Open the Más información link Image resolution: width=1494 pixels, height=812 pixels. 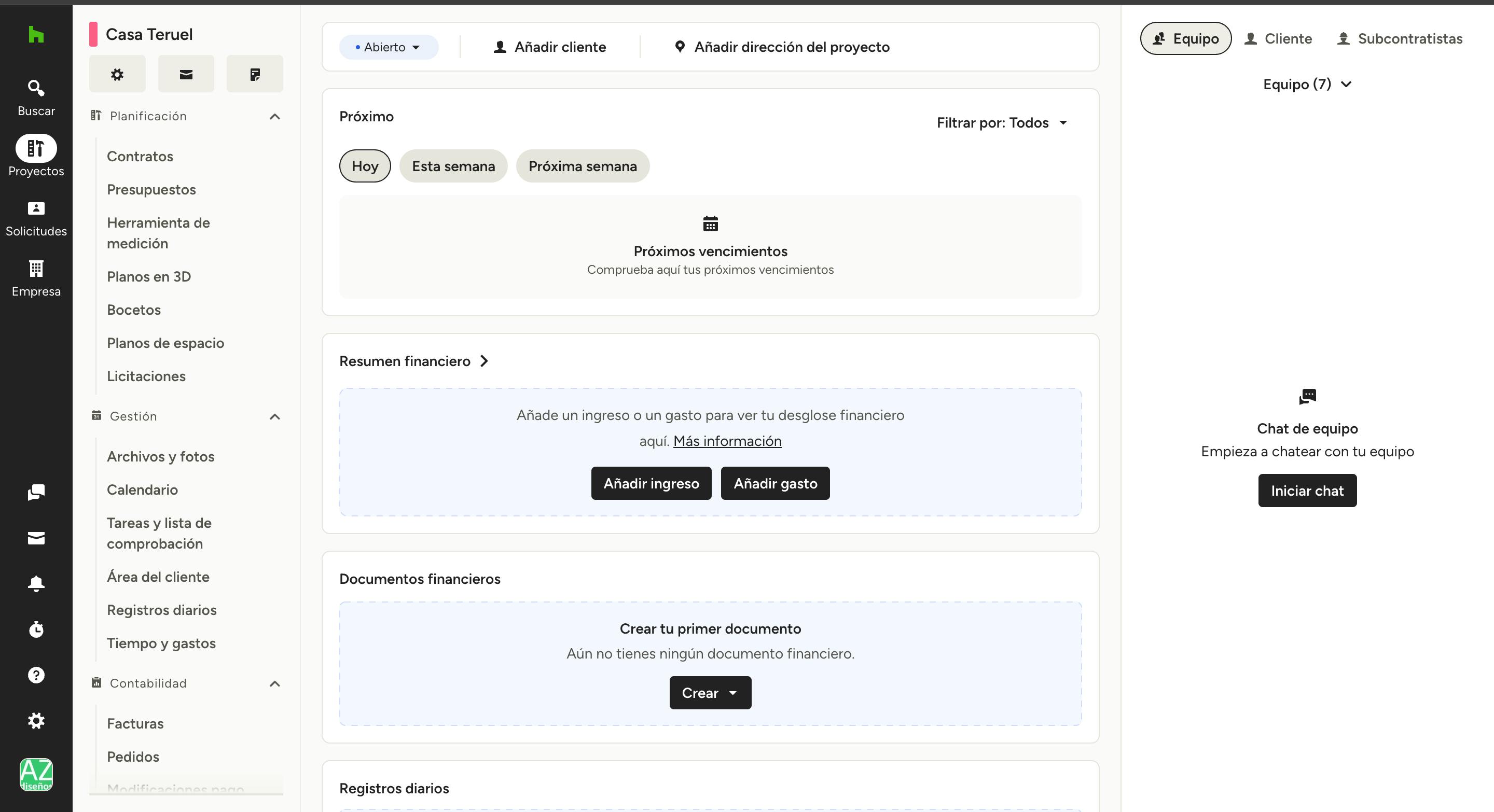coord(727,441)
